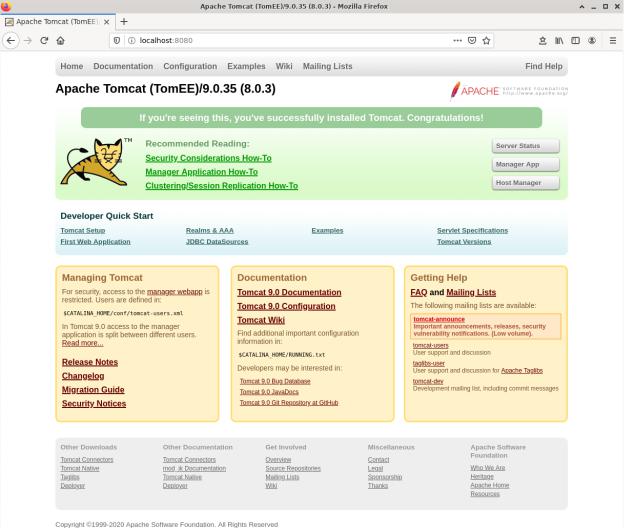Open Realms & AAA link
This screenshot has width=624, height=528.
[210, 230]
